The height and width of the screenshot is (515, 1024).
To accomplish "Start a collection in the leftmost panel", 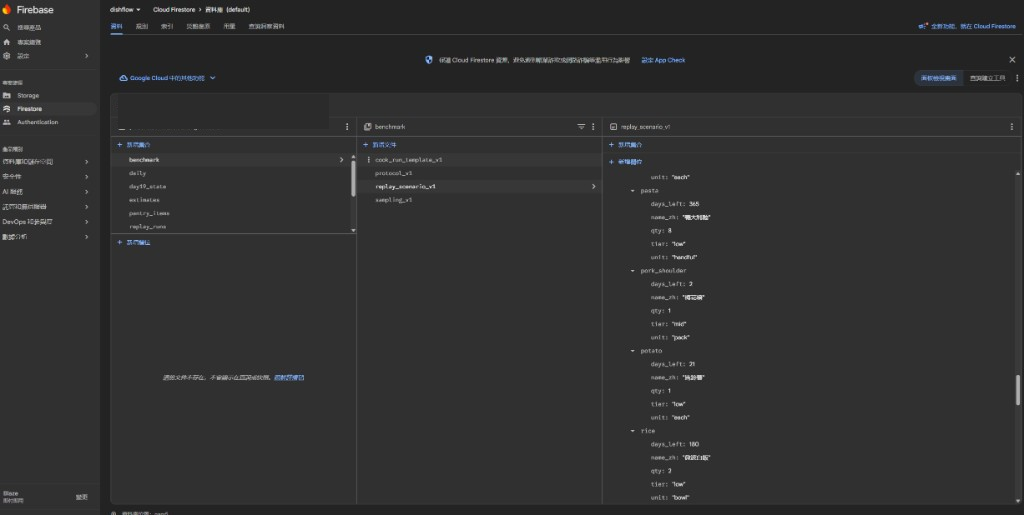I will (133, 145).
